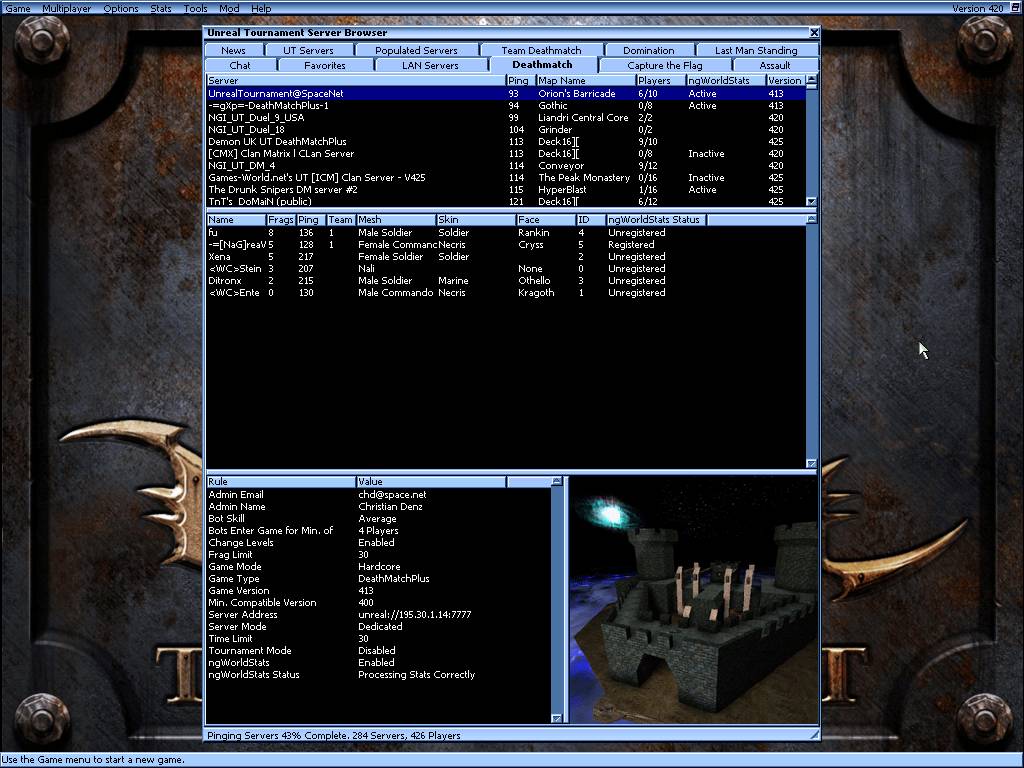Select -=gXp=-DeathMatchPlus-1 server
The width and height of the screenshot is (1024, 768).
click(506, 106)
